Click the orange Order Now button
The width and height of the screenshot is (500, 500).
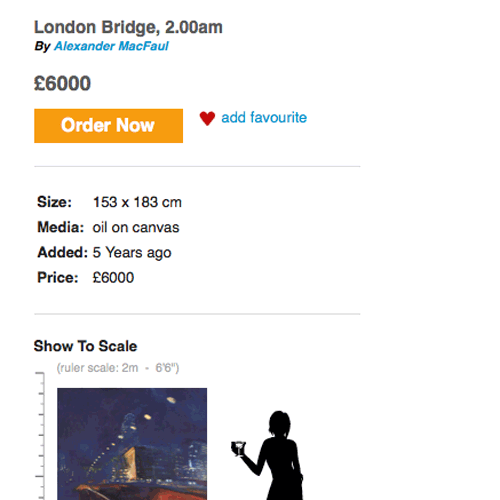point(108,126)
